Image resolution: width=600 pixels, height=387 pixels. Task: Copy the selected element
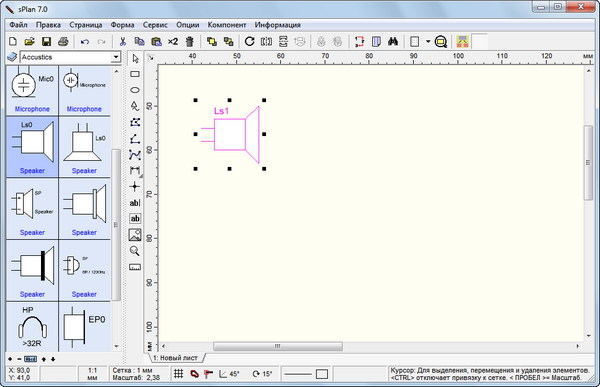(x=139, y=41)
